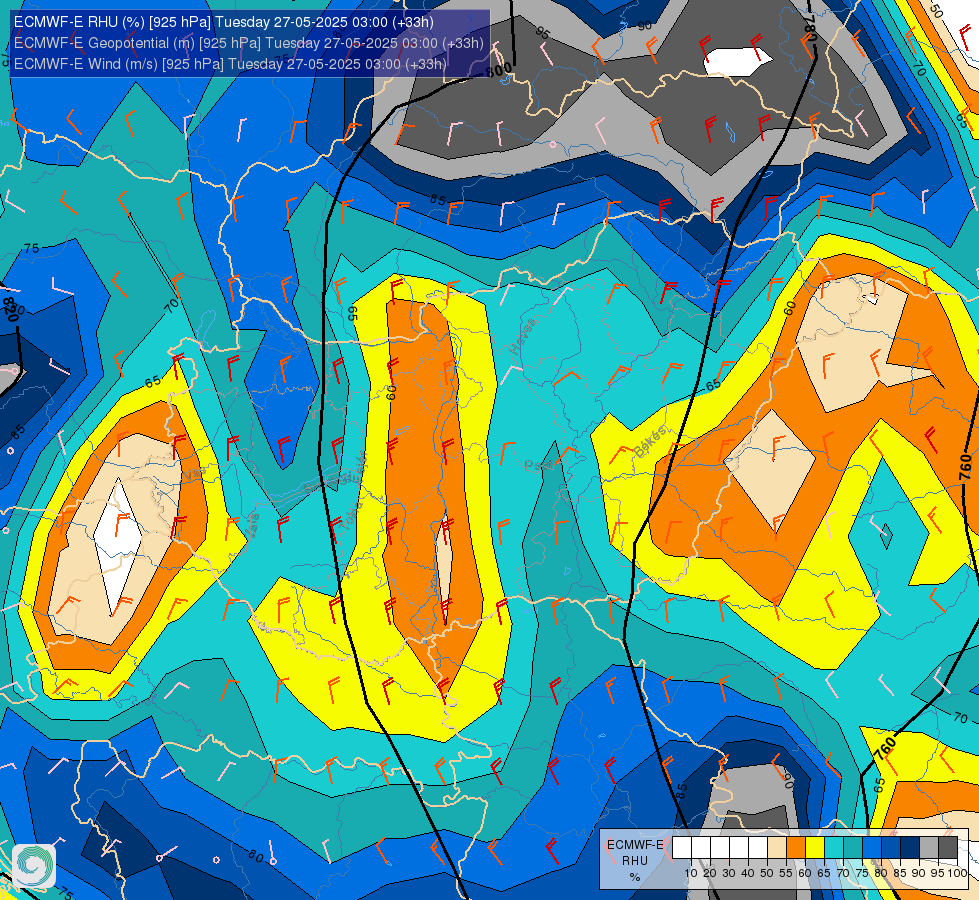Click the white legend swatch between 10 and 20
979x900 pixels.
(701, 848)
